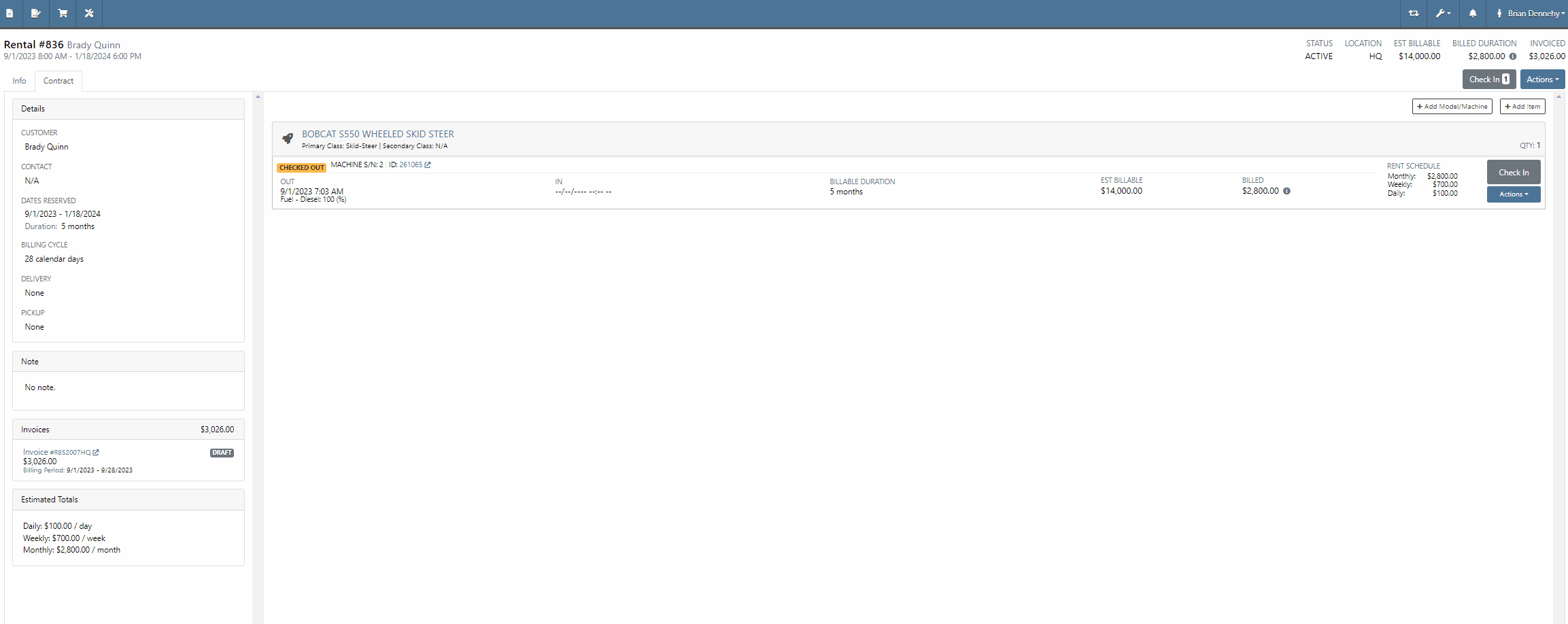Open the shopping cart icon in navbar

point(63,13)
